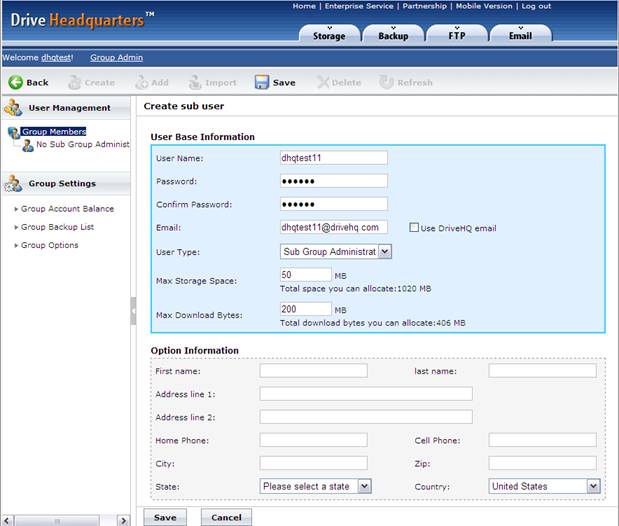Screen dimensions: 619x526
Task: Open the FTP tab
Action: pos(457,33)
